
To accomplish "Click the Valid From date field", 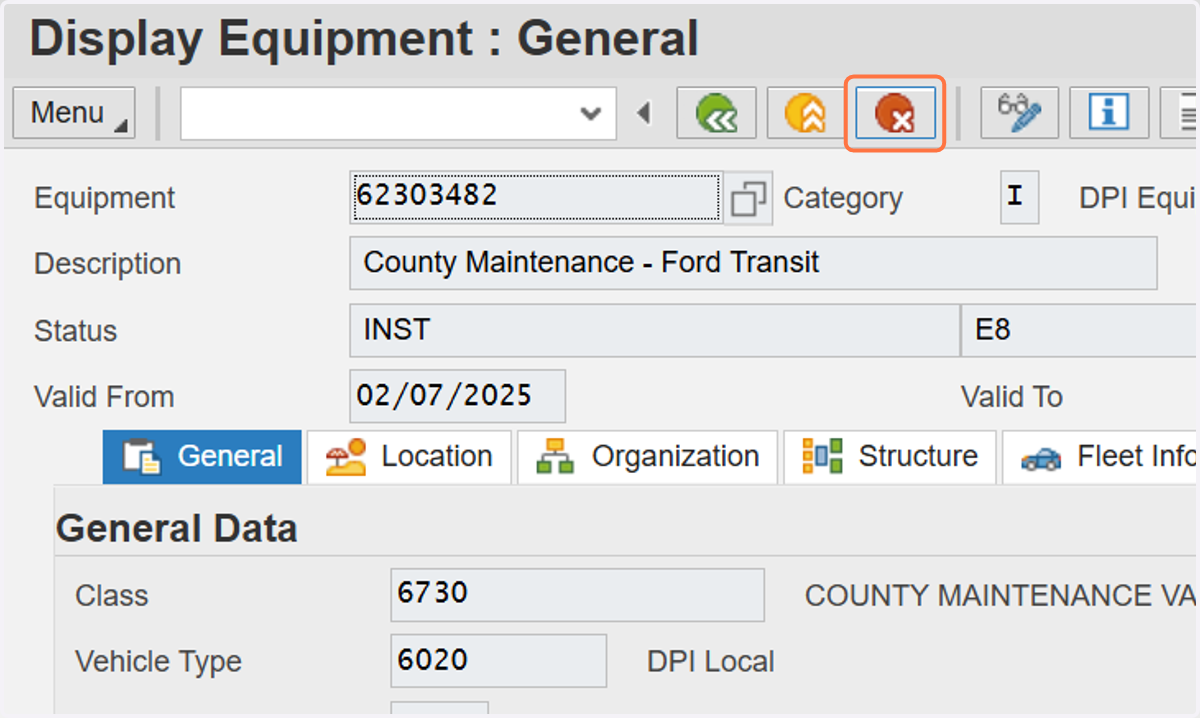I will (x=457, y=396).
